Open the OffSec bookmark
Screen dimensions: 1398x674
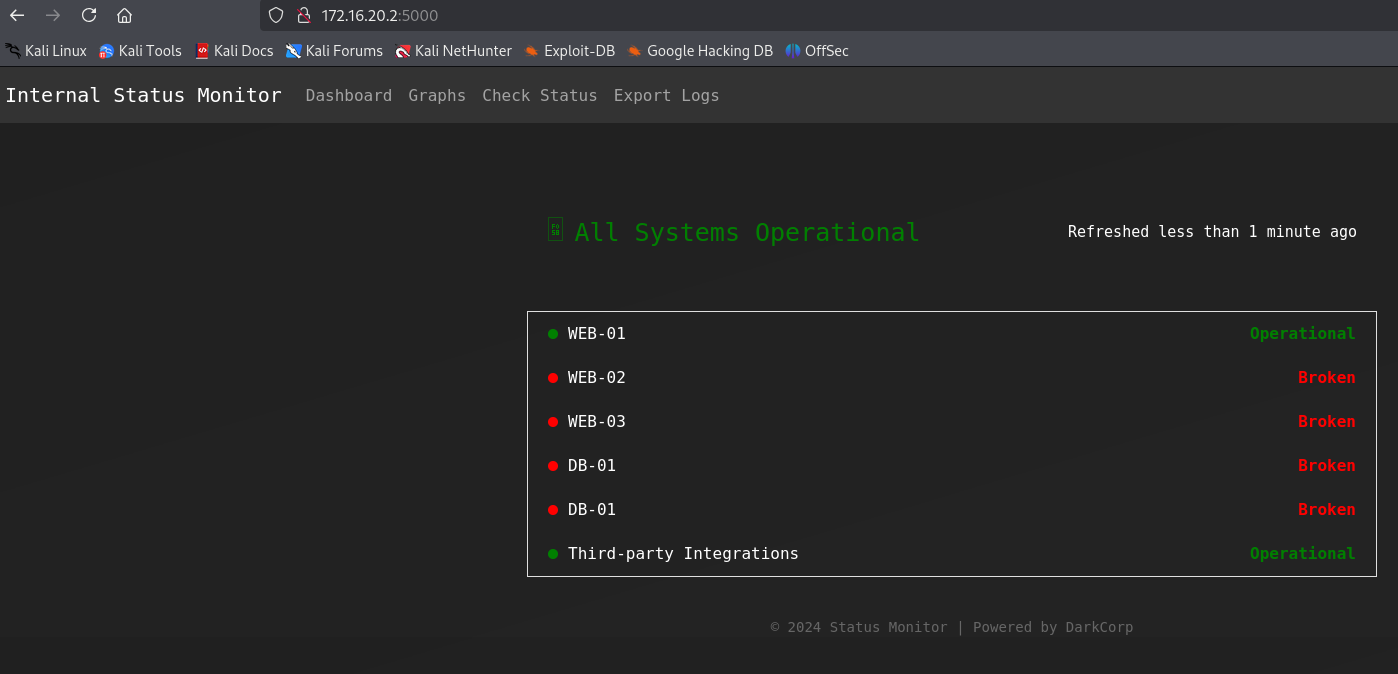(x=817, y=50)
